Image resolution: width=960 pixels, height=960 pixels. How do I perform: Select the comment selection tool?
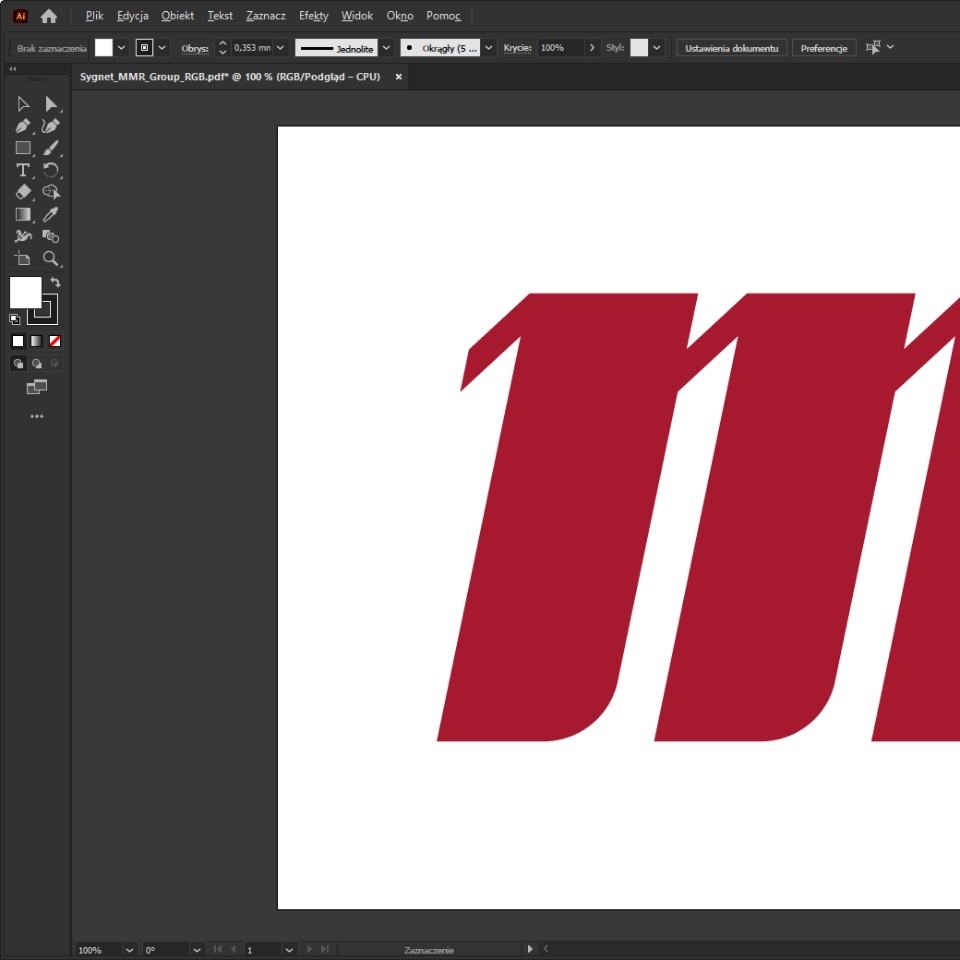tap(51, 192)
